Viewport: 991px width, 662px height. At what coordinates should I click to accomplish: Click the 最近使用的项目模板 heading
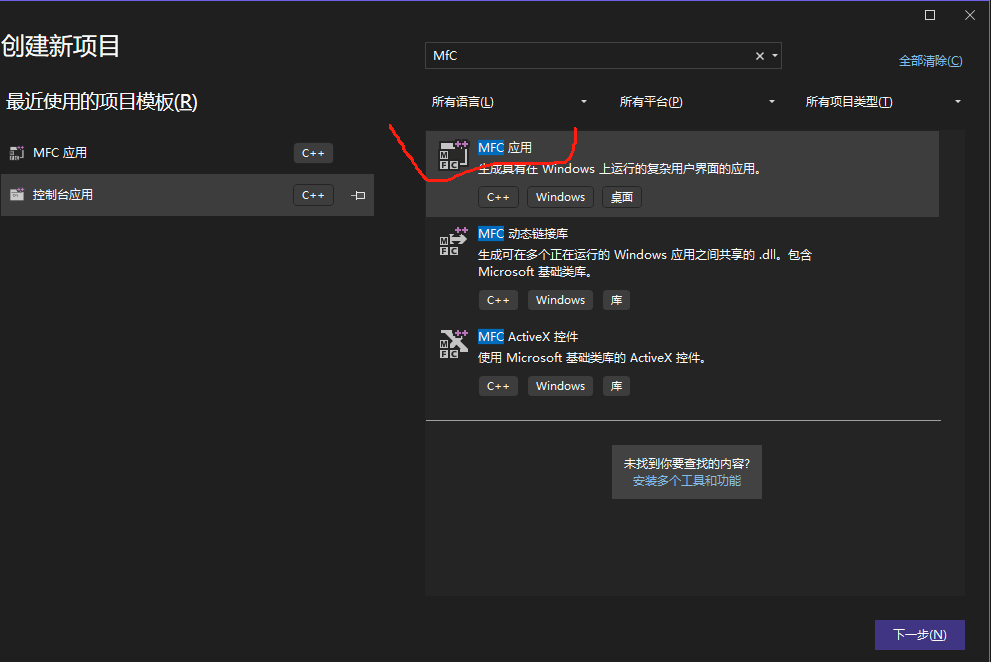point(102,102)
